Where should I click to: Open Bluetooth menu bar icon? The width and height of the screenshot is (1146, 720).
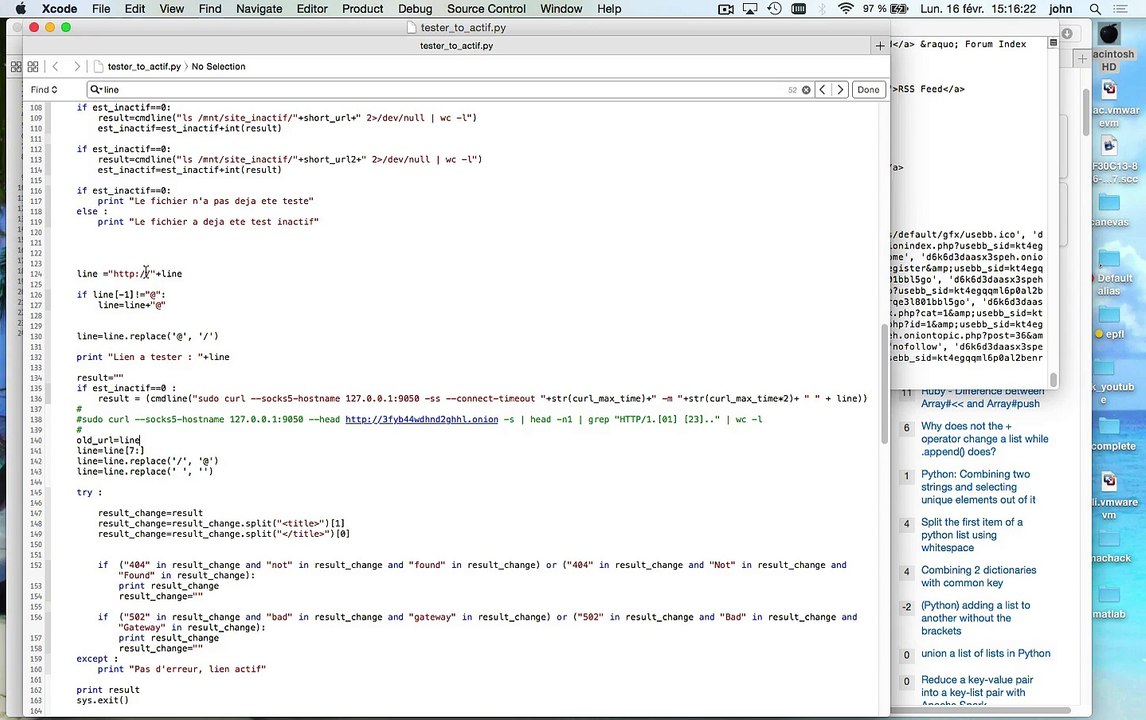822,9
